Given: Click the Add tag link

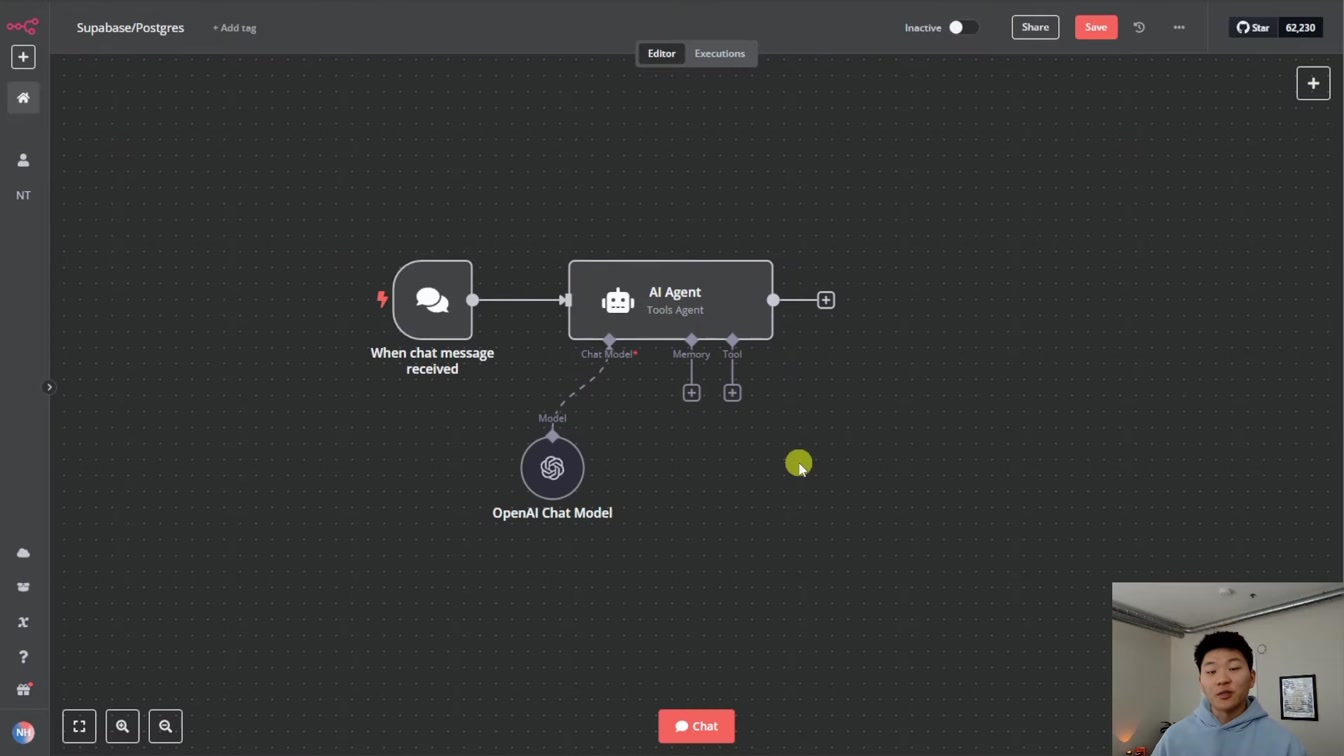Looking at the screenshot, I should (x=234, y=28).
